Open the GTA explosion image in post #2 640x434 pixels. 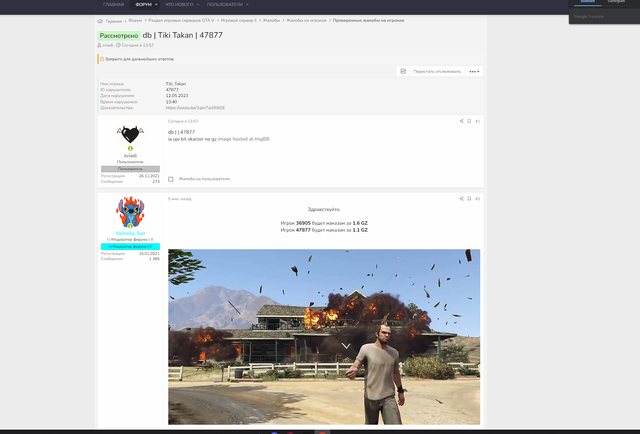[324, 337]
